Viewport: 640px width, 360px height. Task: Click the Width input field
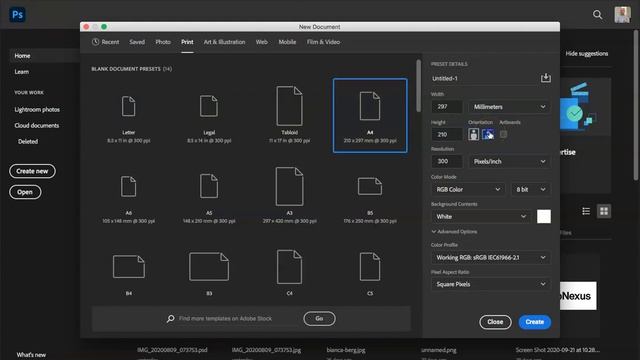[447, 107]
